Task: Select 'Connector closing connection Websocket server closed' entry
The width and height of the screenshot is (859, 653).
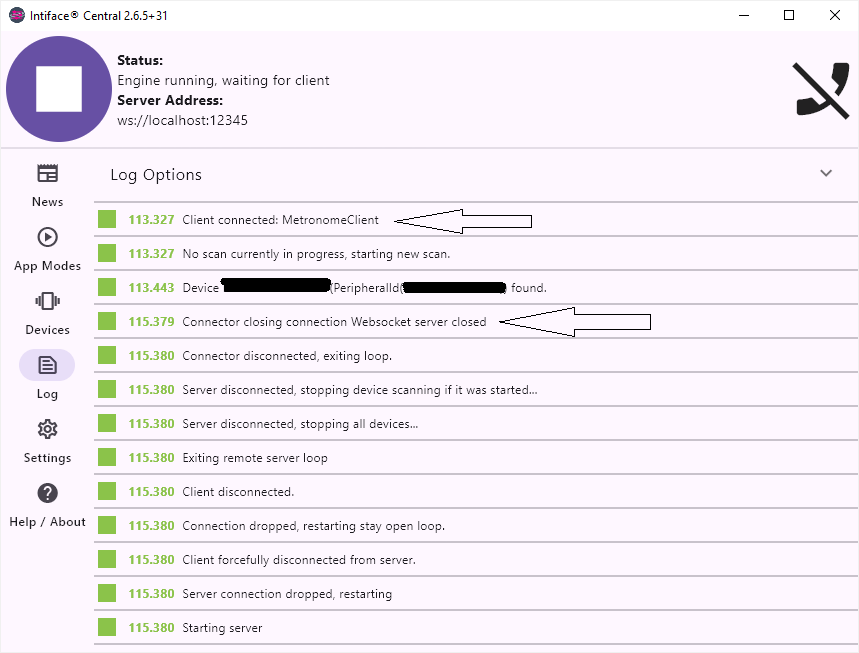Action: point(476,322)
